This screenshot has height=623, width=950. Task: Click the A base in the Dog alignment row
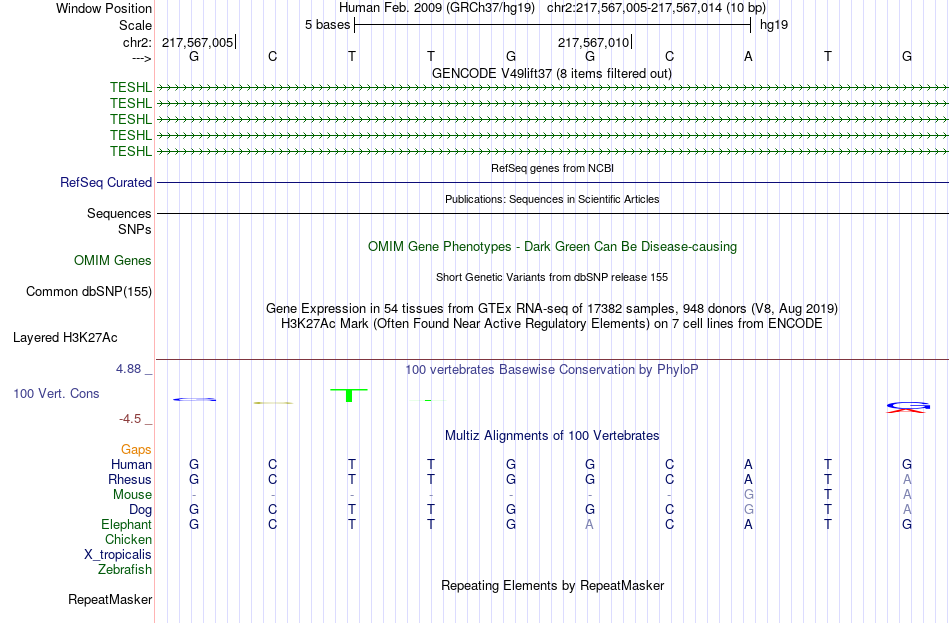pyautogui.click(x=907, y=510)
